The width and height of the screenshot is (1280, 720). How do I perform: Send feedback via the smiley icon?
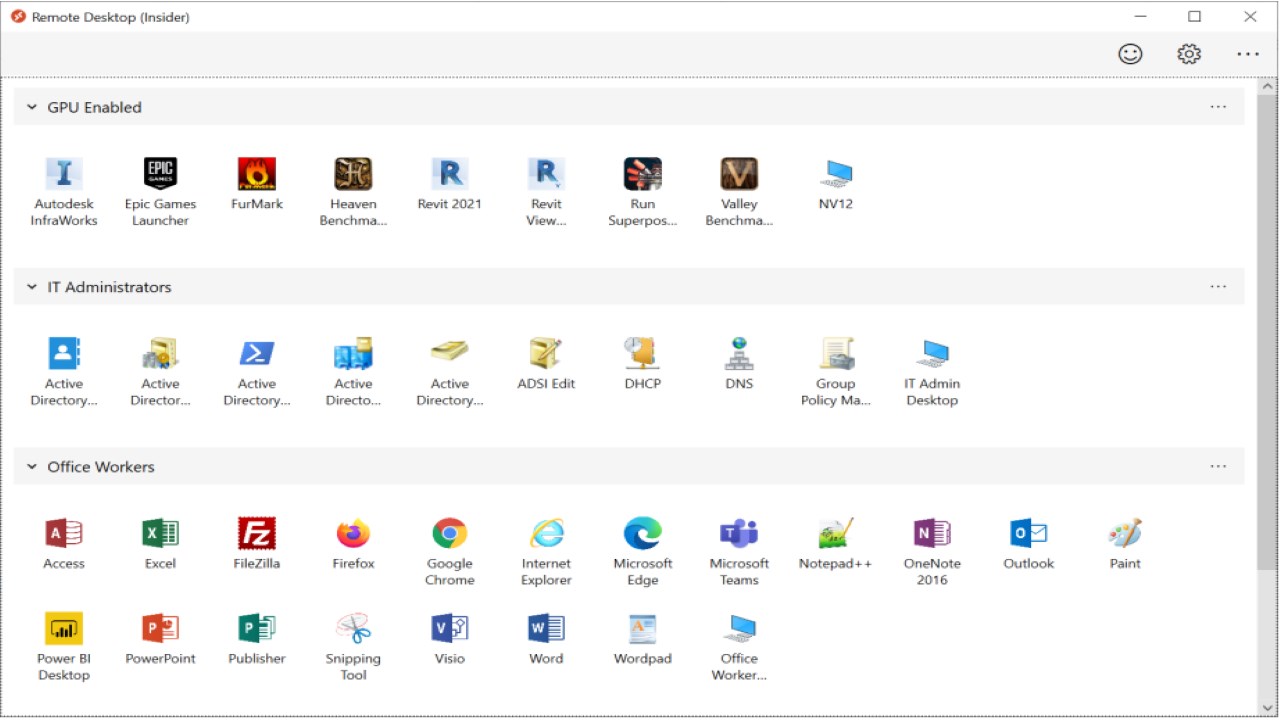coord(1130,54)
